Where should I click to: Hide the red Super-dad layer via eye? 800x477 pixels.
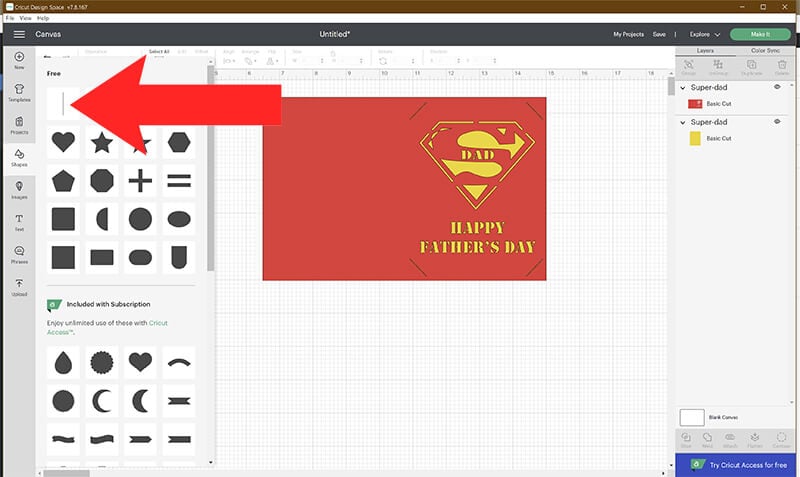(x=777, y=87)
